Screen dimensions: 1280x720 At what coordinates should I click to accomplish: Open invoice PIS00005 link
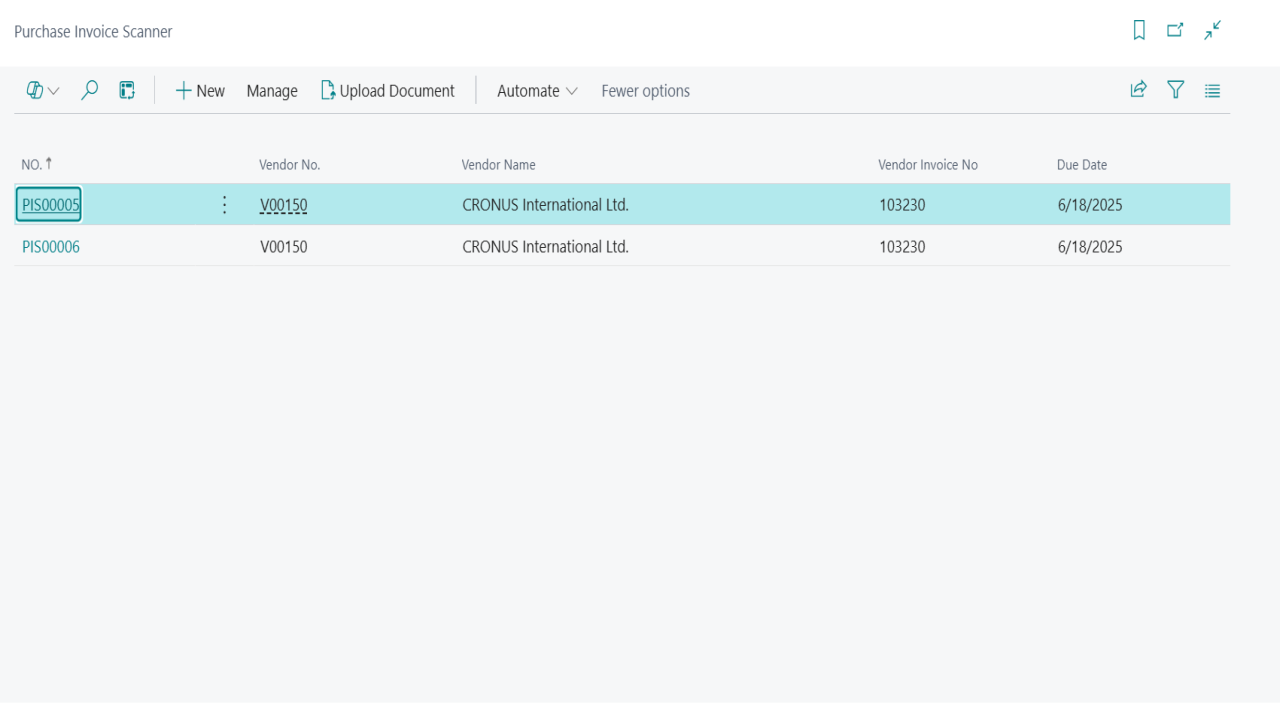[x=50, y=205]
